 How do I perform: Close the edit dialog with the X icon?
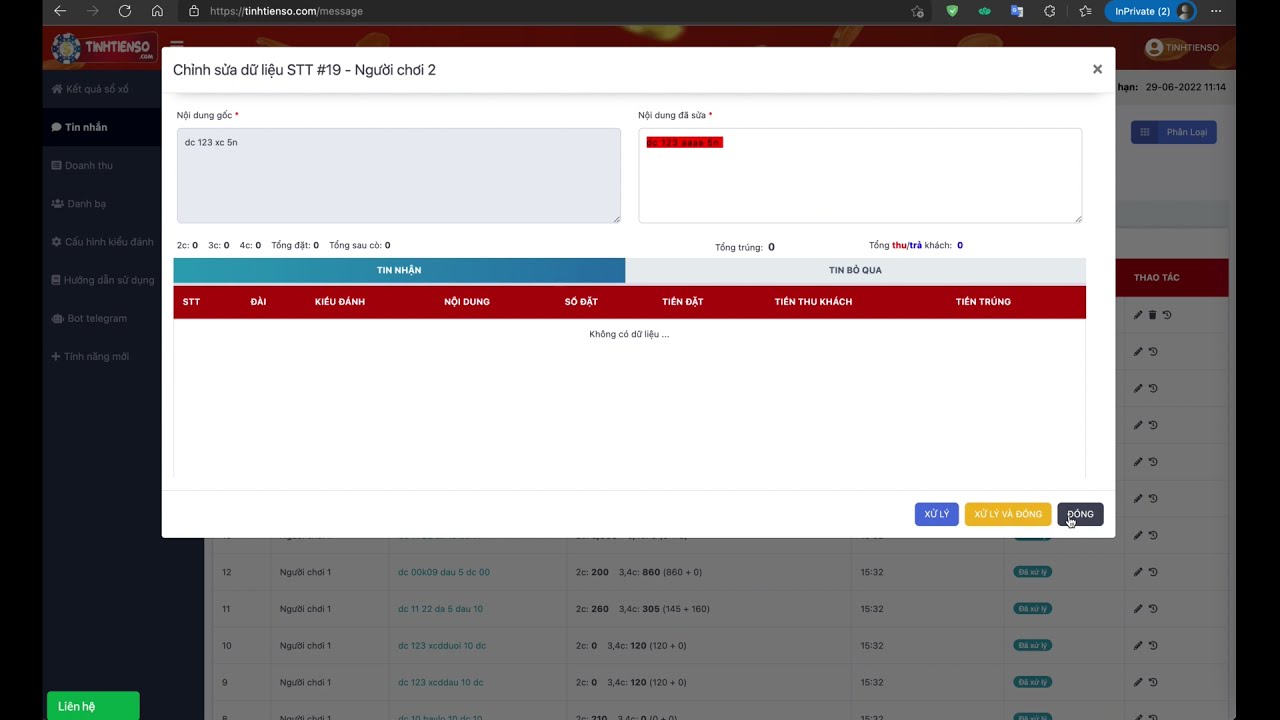click(x=1097, y=69)
